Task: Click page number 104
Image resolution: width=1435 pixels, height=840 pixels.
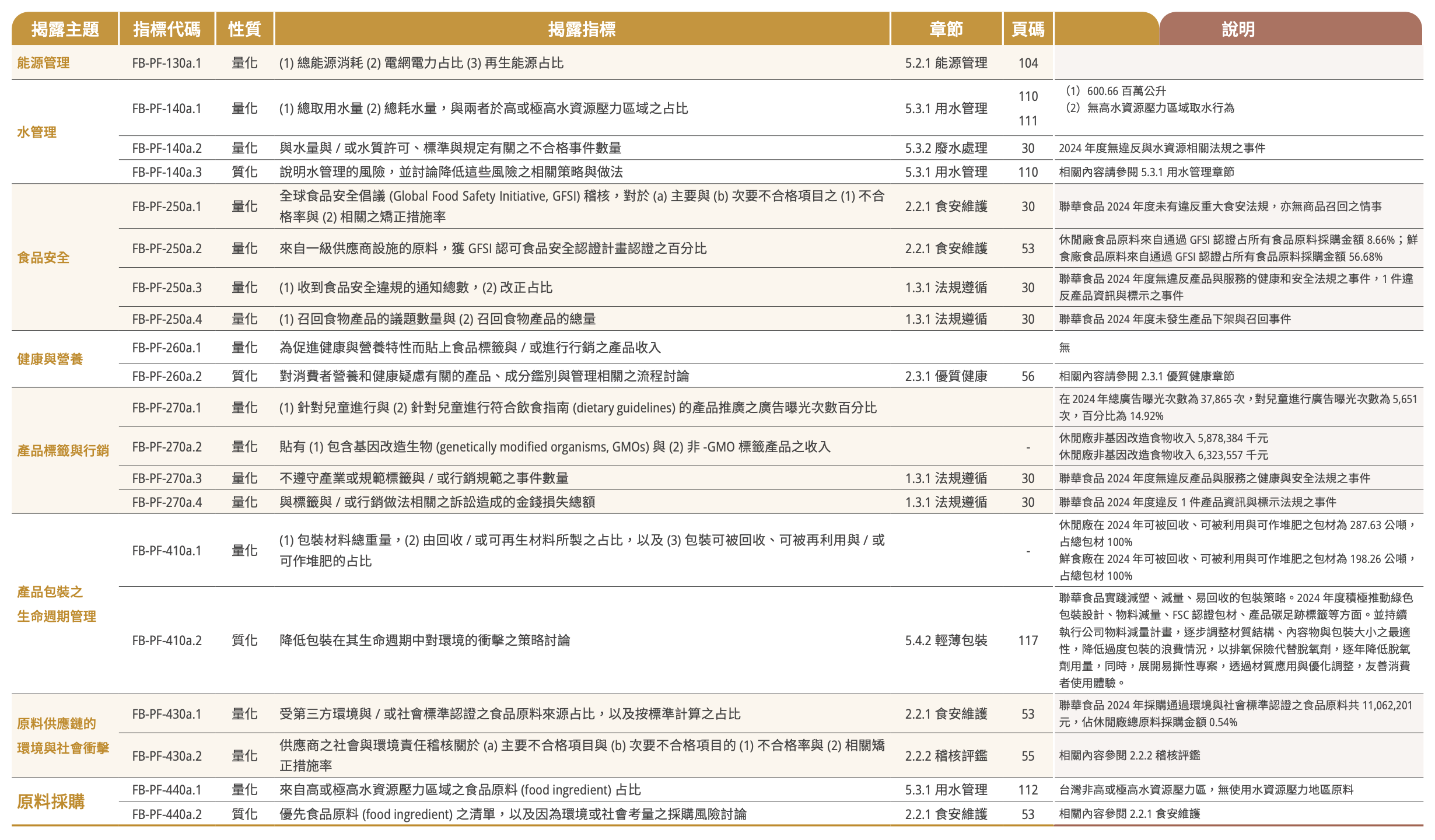Action: click(1028, 63)
